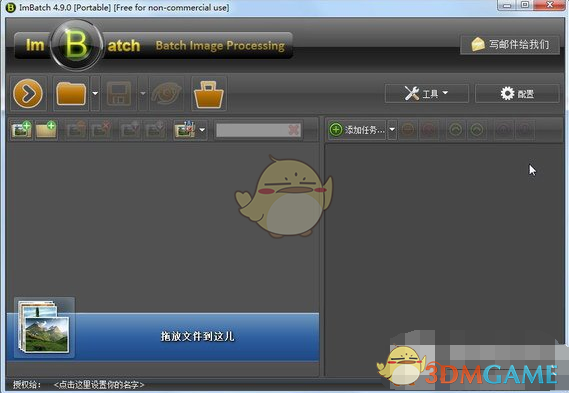Click the sort images icon

click(x=185, y=130)
